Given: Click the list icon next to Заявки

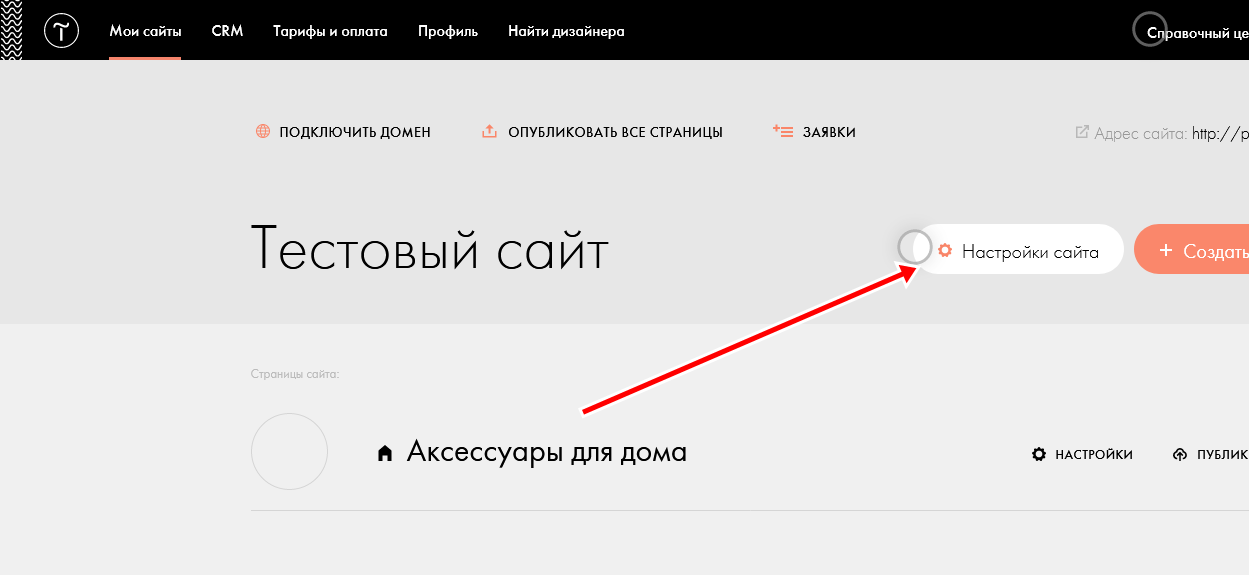Looking at the screenshot, I should (x=783, y=132).
